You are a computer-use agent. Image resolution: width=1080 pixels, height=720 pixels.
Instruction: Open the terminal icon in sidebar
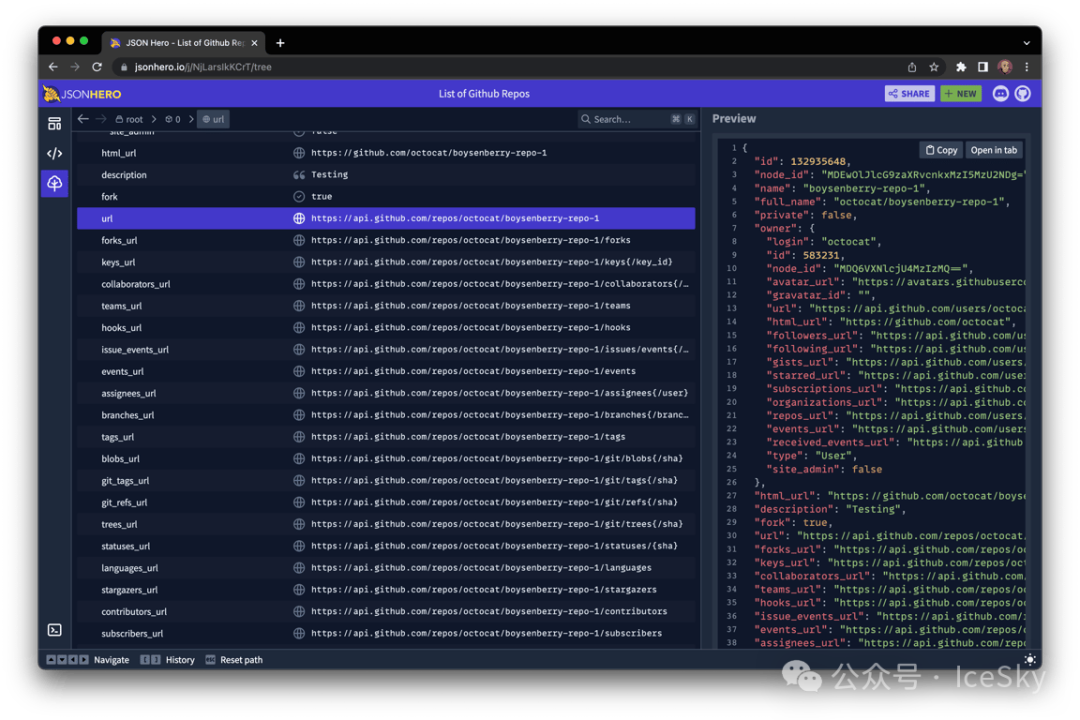click(55, 630)
